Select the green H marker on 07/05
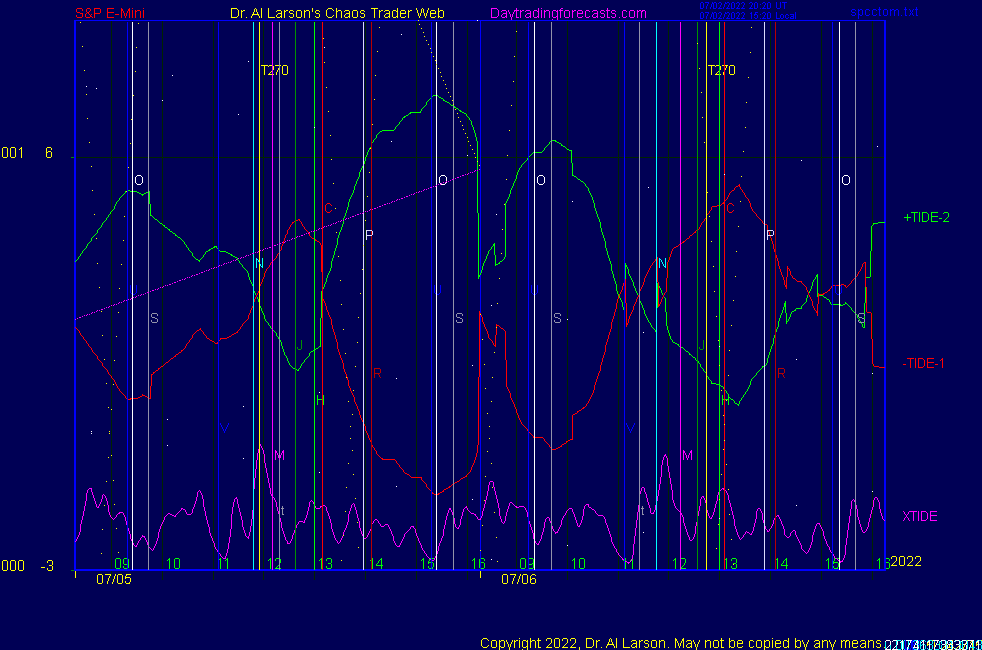Screen dimensions: 982x650 click(320, 400)
